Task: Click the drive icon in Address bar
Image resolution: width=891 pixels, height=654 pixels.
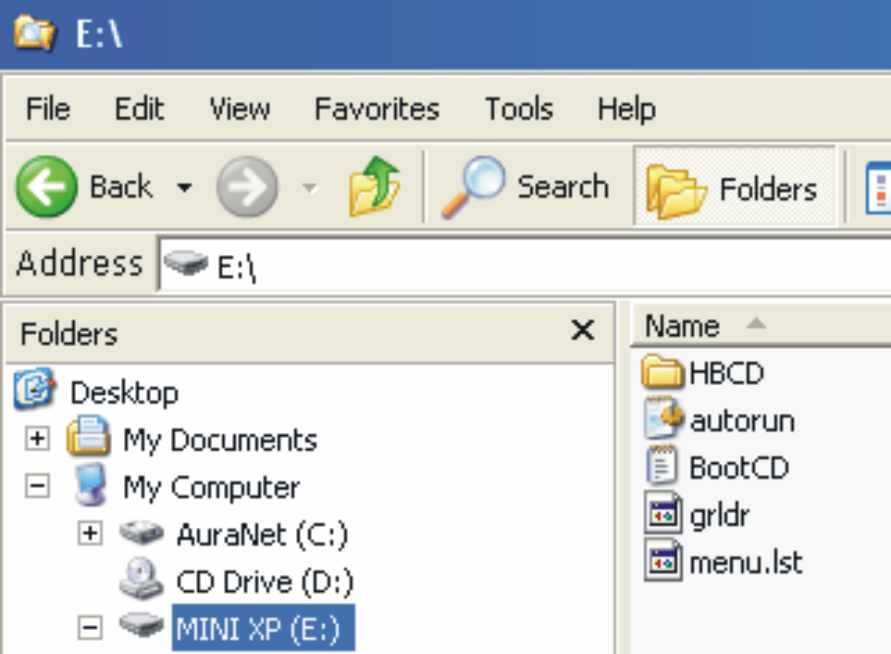Action: (x=185, y=263)
